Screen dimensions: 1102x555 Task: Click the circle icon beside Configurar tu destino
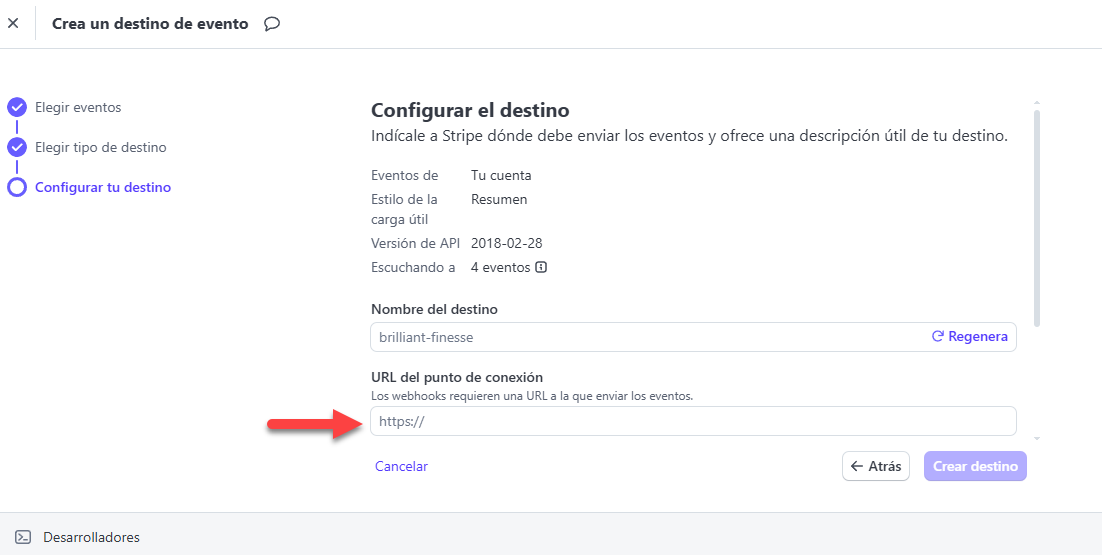tap(17, 187)
